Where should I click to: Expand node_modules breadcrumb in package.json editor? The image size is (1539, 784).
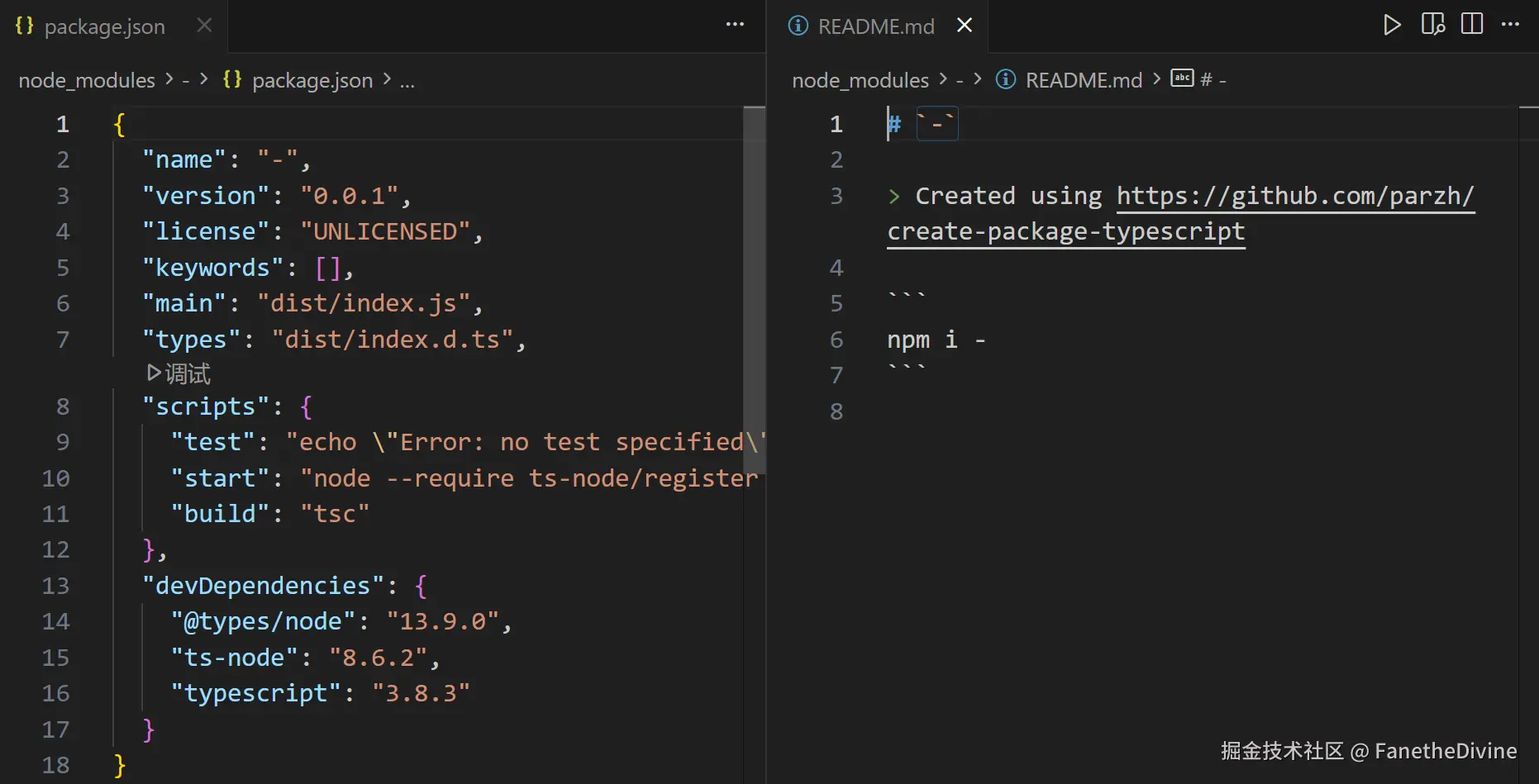tap(87, 80)
